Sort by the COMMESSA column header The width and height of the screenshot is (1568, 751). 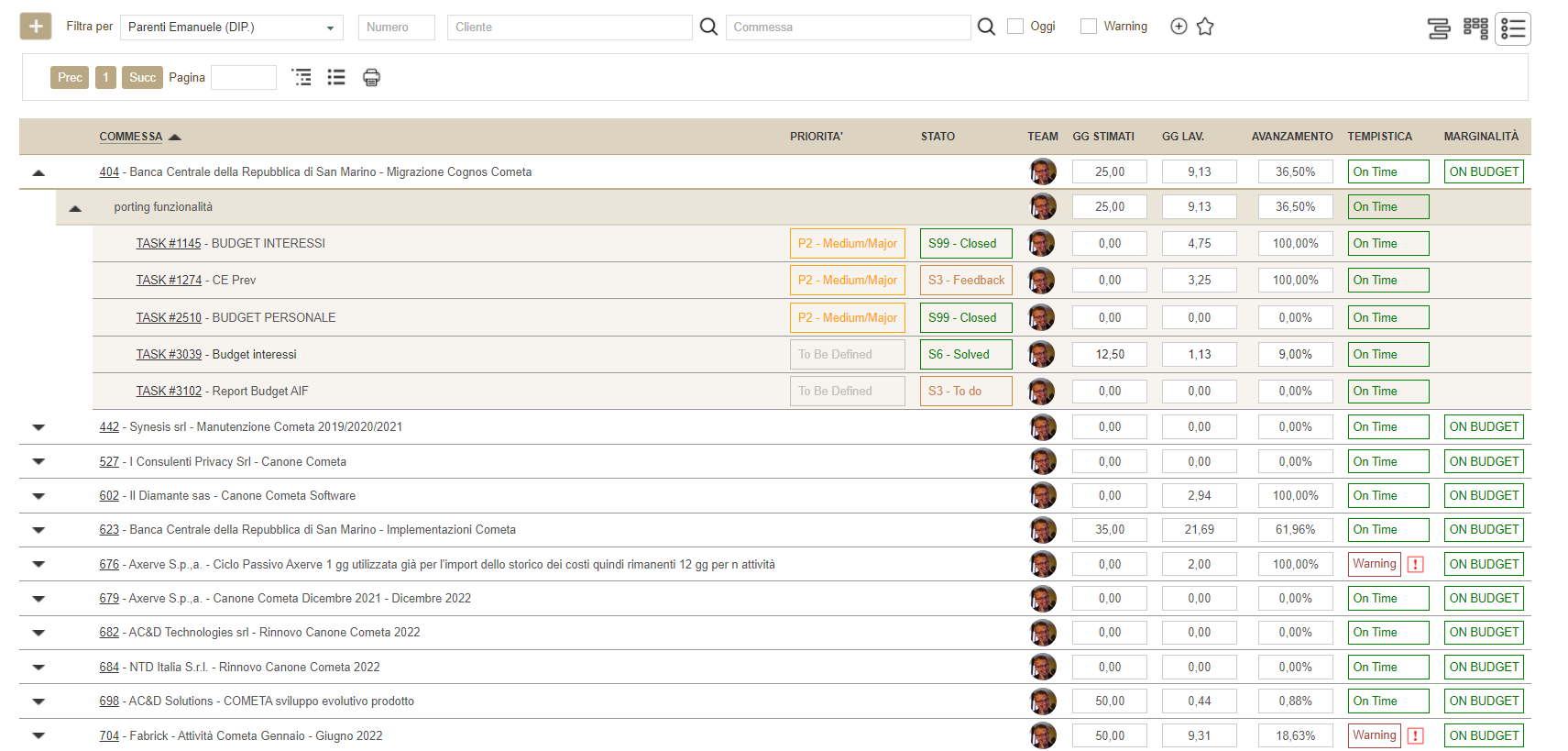(x=131, y=137)
